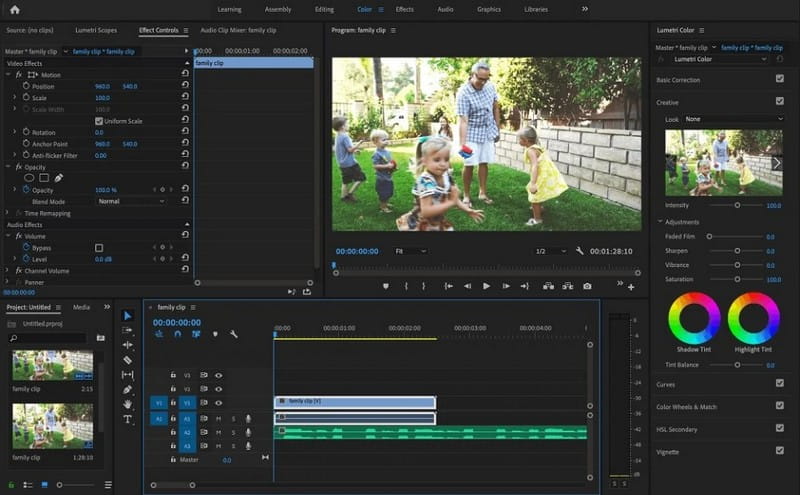
Task: Select the Pen tool in the tools panel
Action: 127,389
